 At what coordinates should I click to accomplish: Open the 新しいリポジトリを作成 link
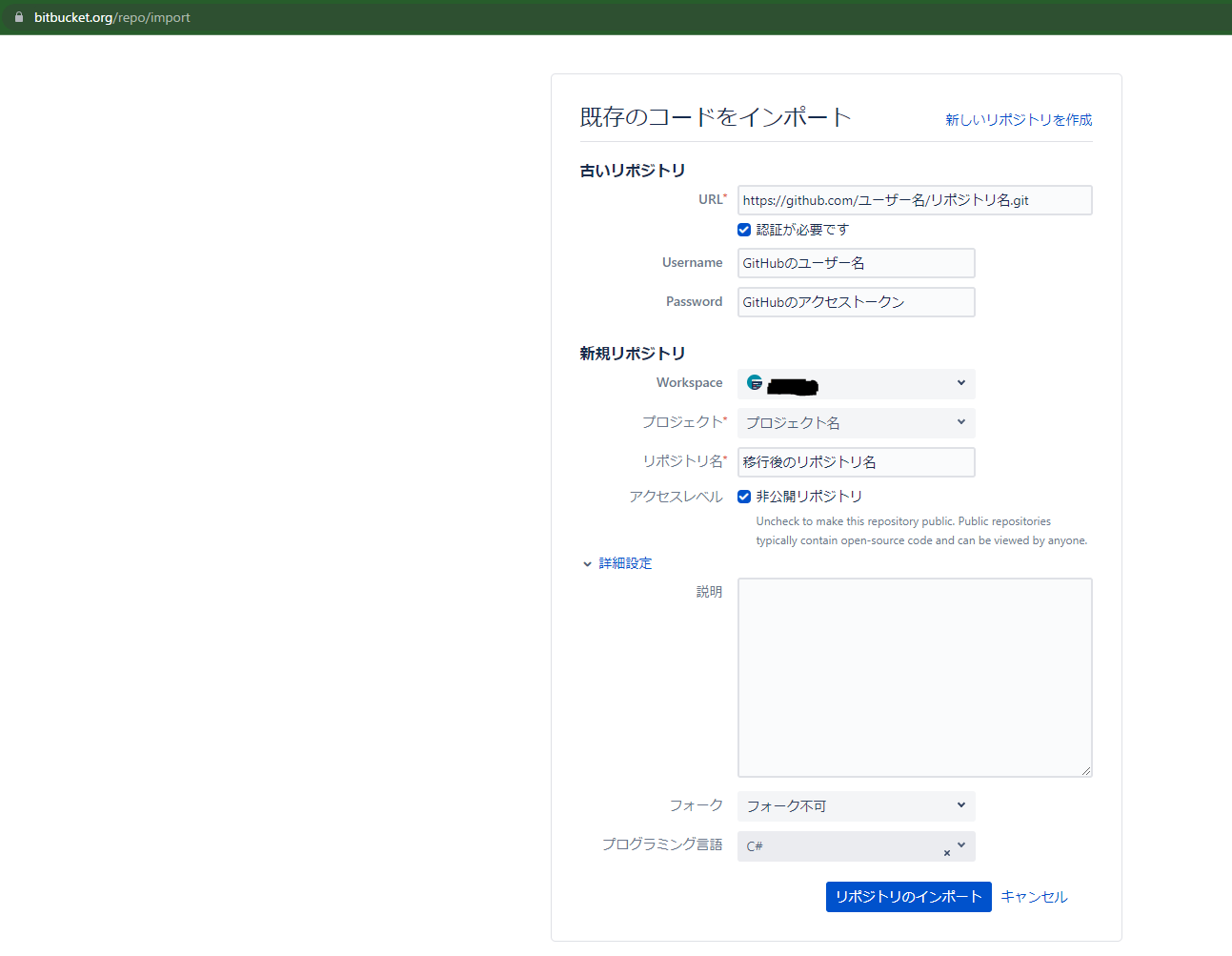(1019, 119)
